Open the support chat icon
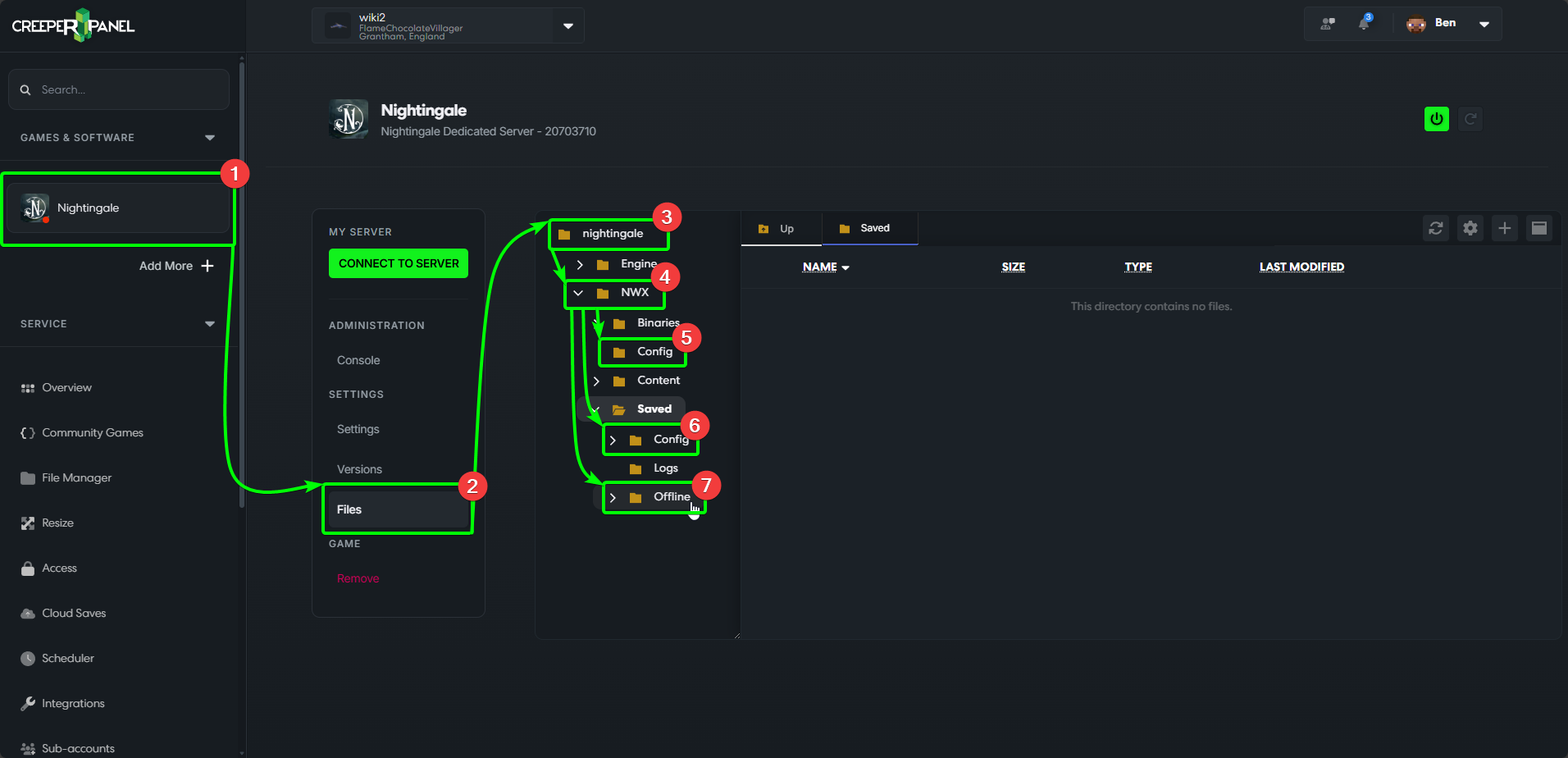This screenshot has width=1568, height=758. tap(1327, 23)
